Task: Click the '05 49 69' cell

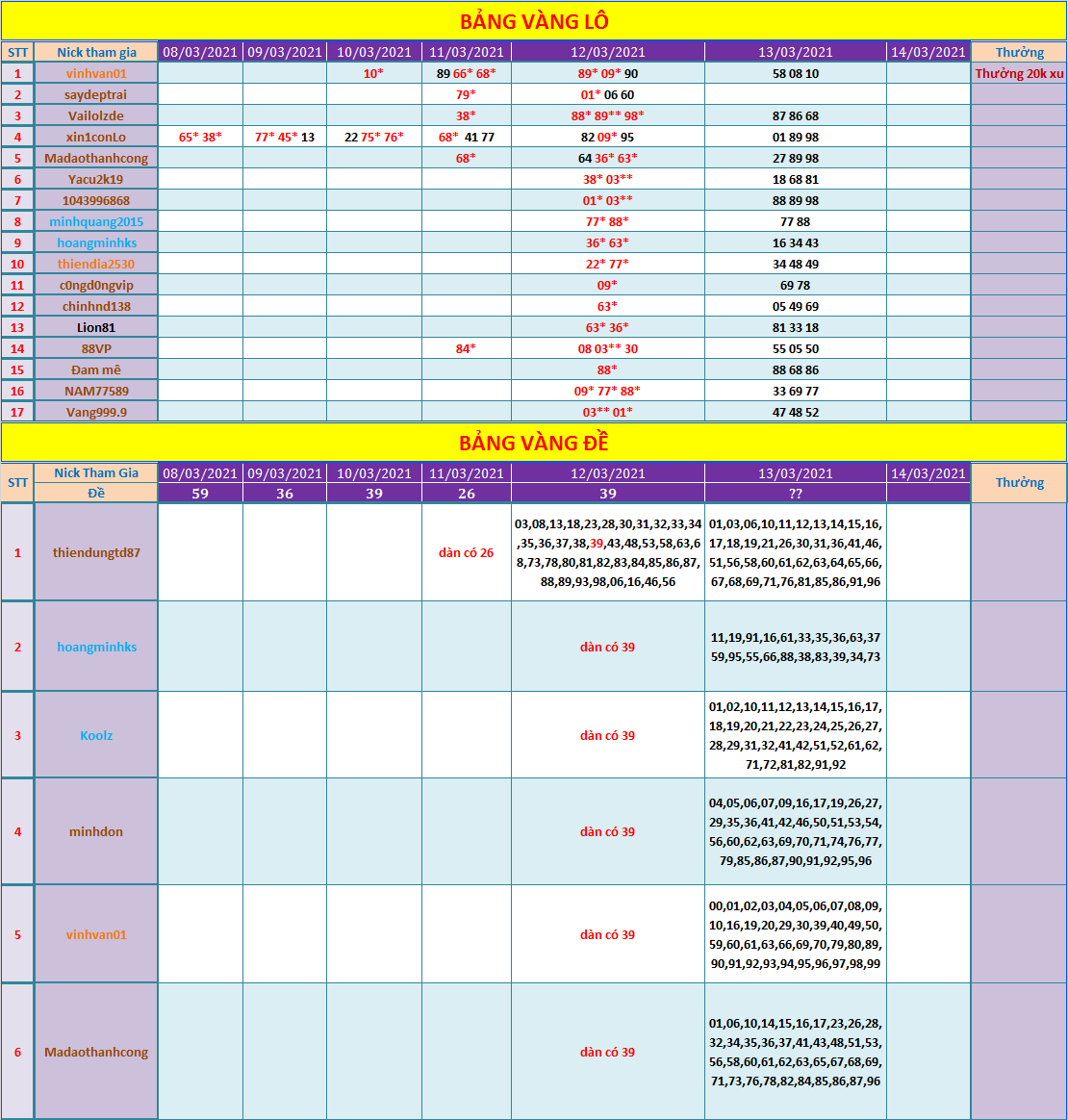Action: pyautogui.click(x=795, y=306)
